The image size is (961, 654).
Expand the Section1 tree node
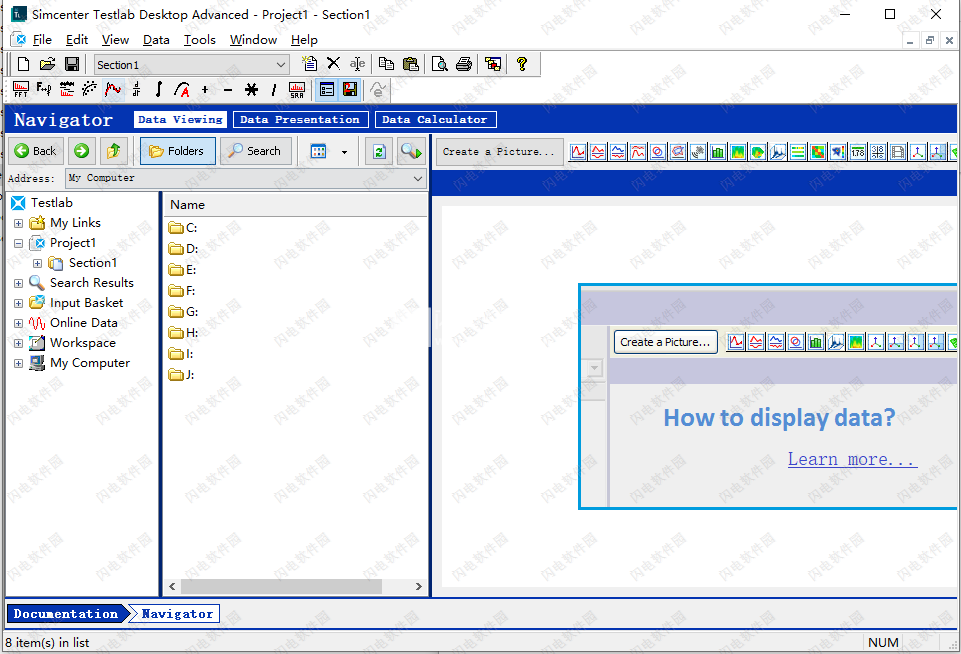pos(37,264)
